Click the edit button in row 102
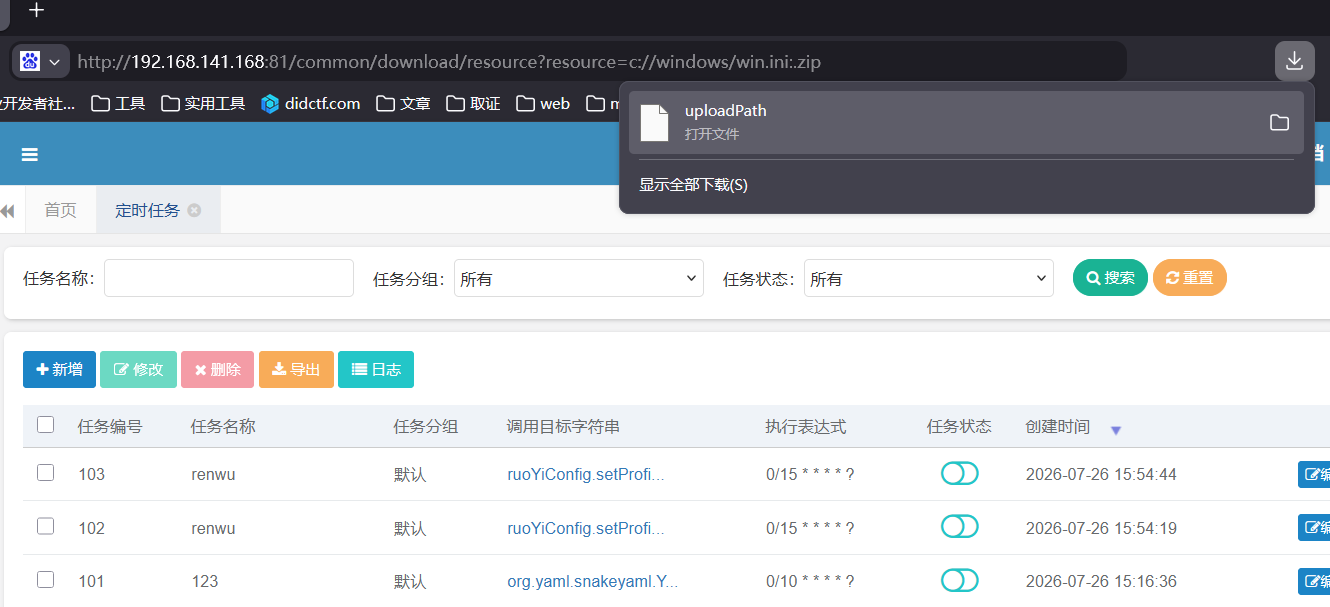This screenshot has width=1330, height=607. pyautogui.click(x=1314, y=527)
